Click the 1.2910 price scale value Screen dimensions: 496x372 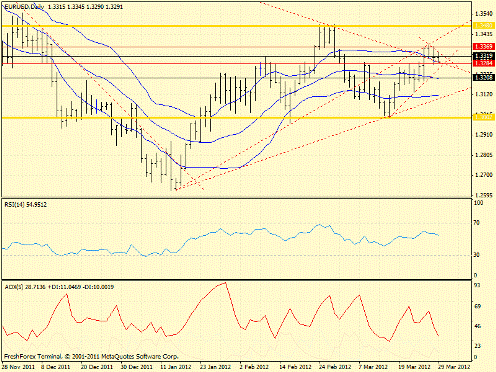tap(484, 135)
